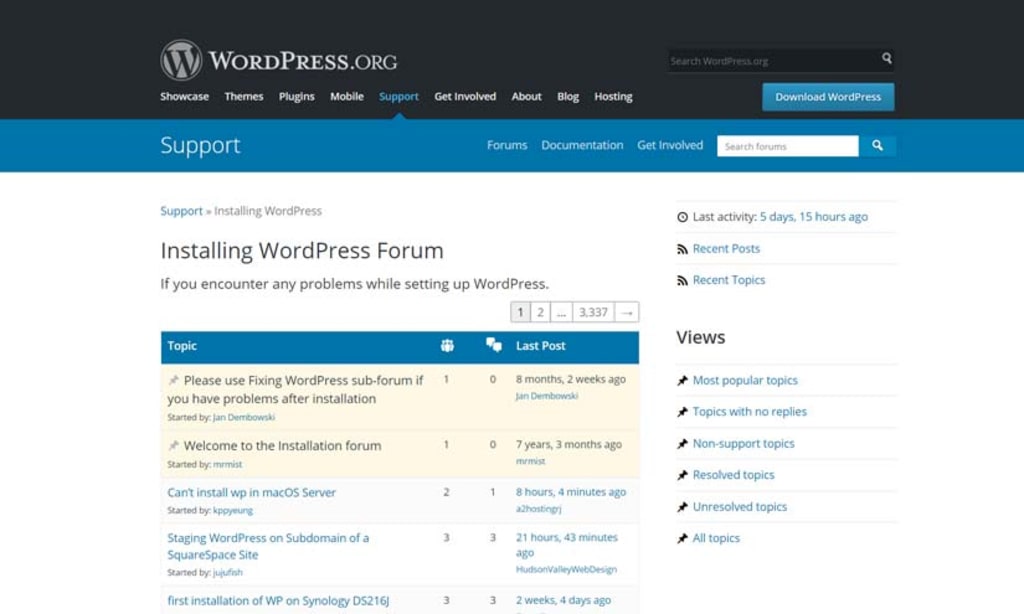Image resolution: width=1024 pixels, height=614 pixels.
Task: Open the Topics with no replies view
Action: coord(750,412)
